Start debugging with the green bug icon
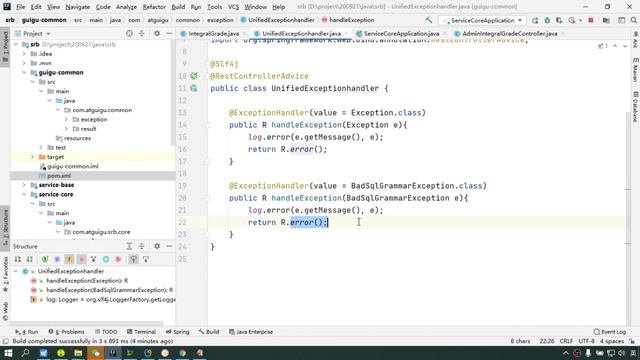This screenshot has width=640, height=360. pos(547,20)
